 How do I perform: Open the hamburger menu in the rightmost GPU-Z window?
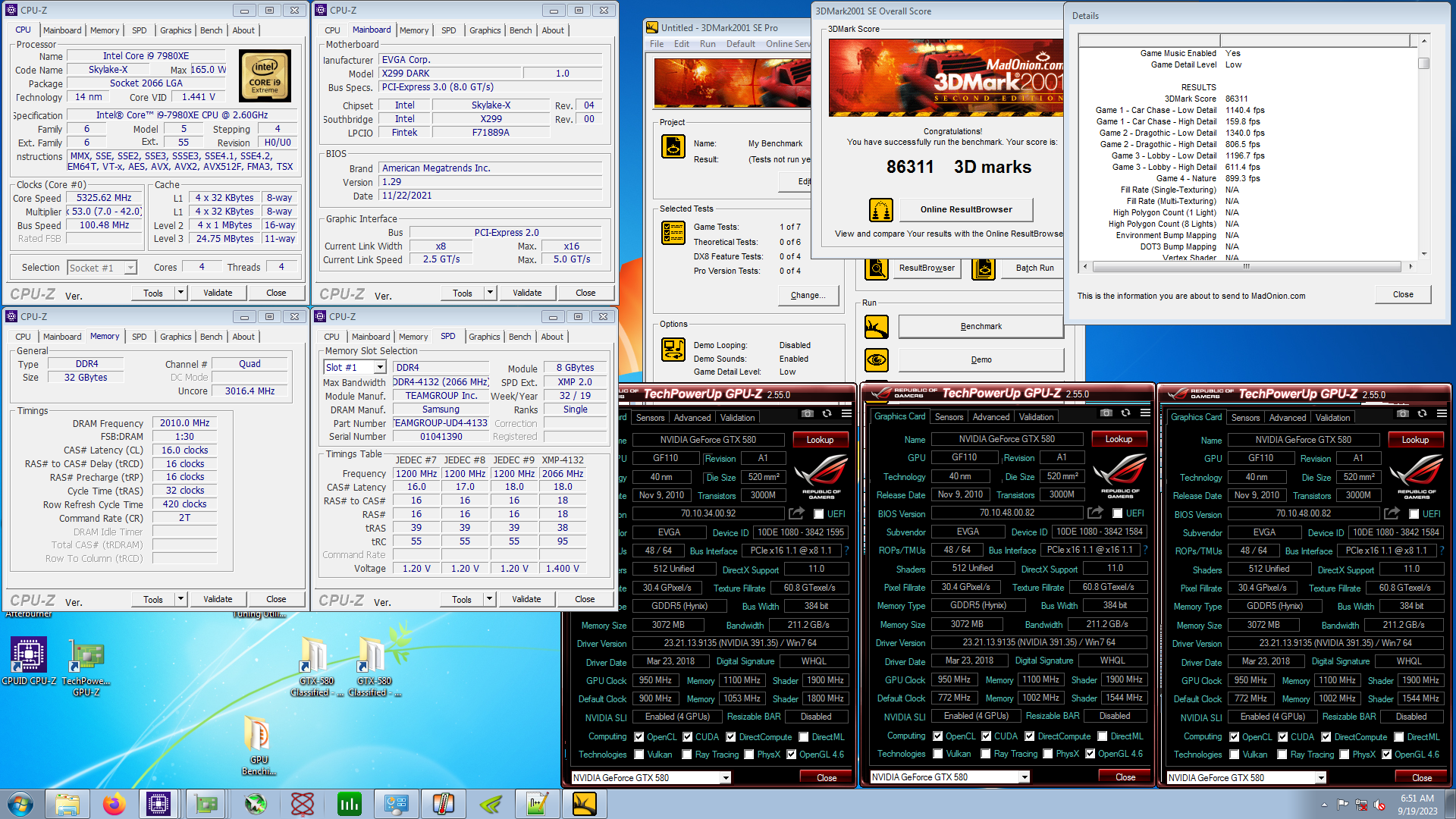click(1442, 414)
